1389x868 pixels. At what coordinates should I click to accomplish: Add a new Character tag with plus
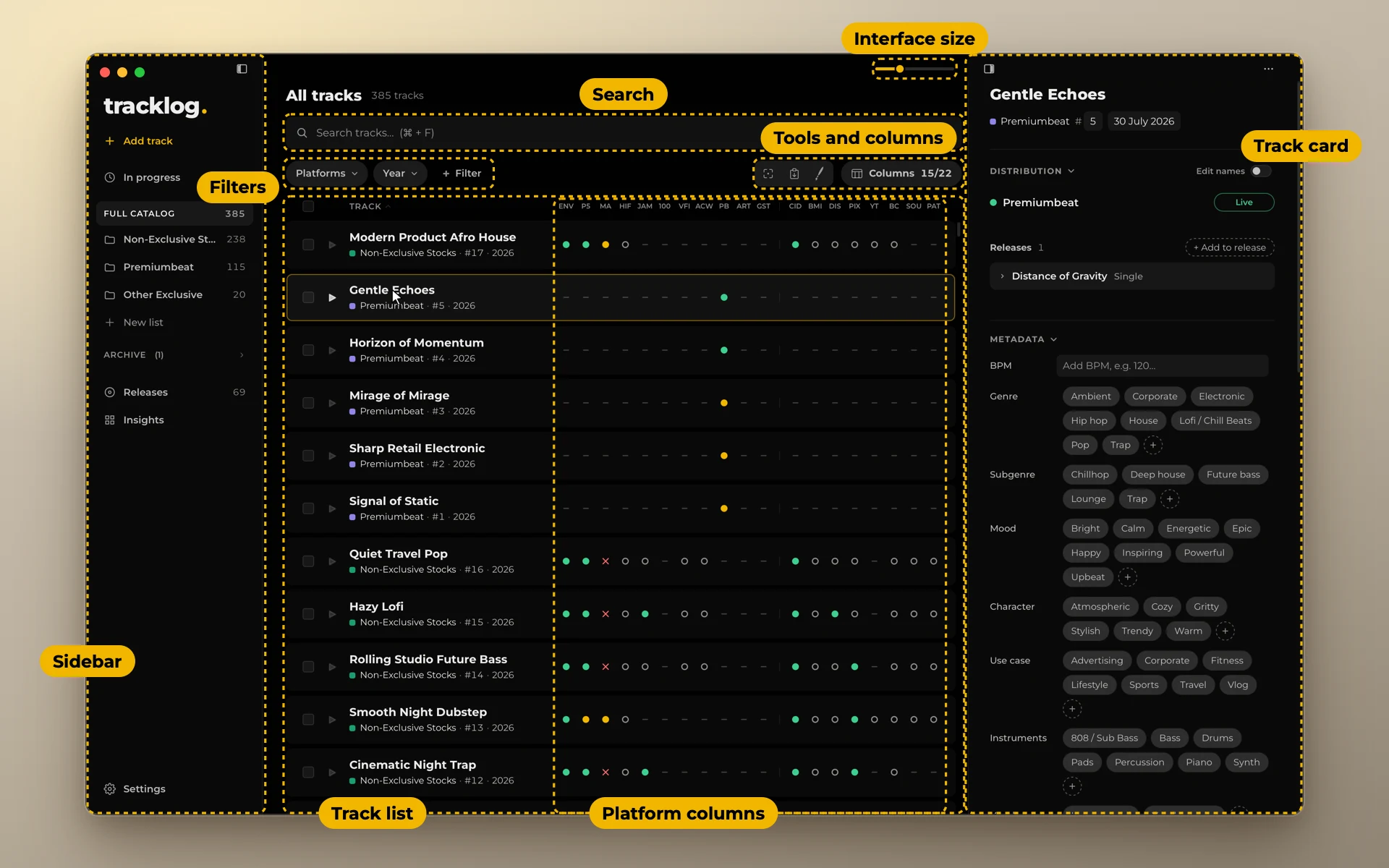1225,631
